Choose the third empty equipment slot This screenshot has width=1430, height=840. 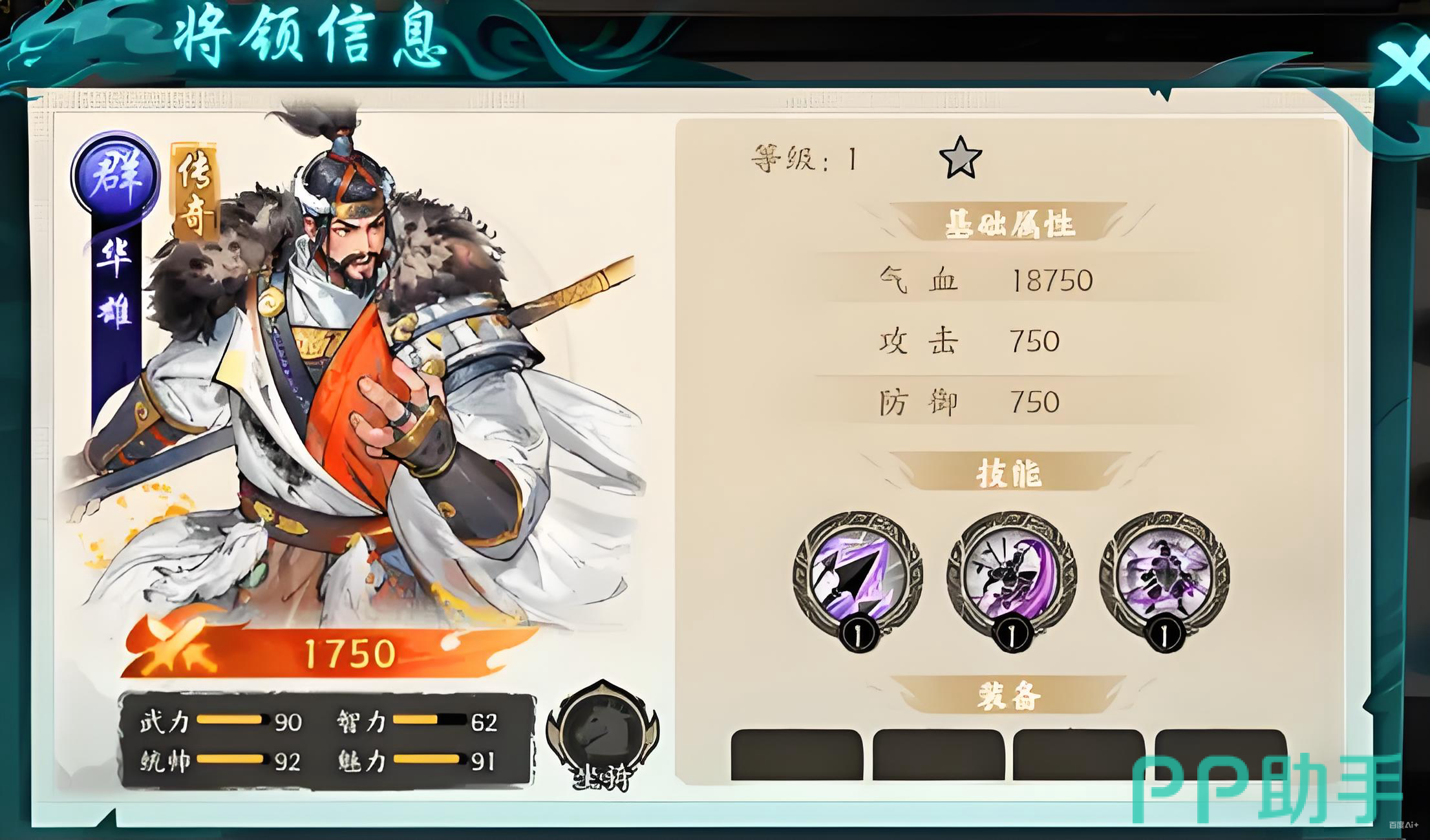point(1078,755)
